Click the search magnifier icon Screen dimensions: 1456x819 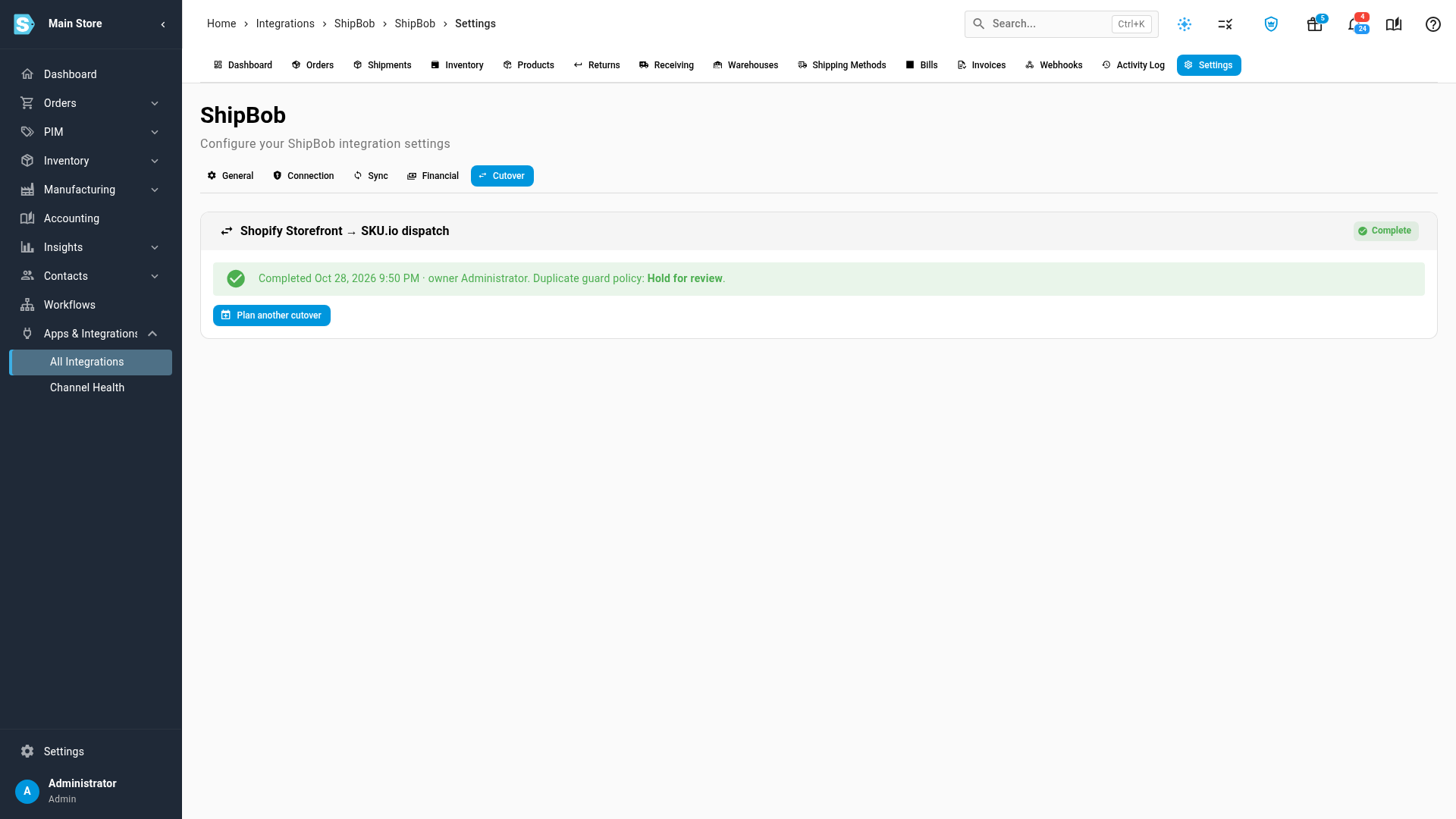979,24
